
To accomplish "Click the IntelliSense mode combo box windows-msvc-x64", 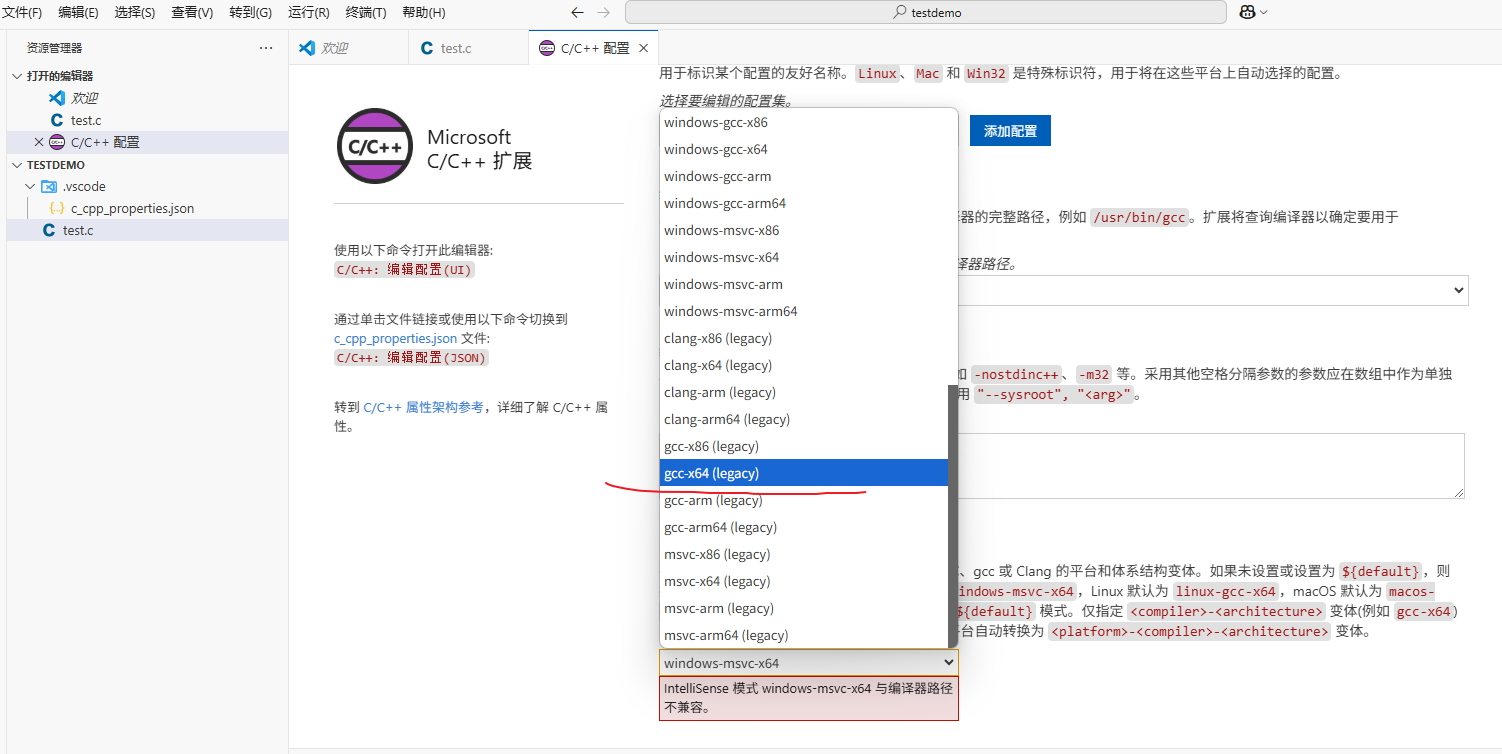I will tap(808, 663).
